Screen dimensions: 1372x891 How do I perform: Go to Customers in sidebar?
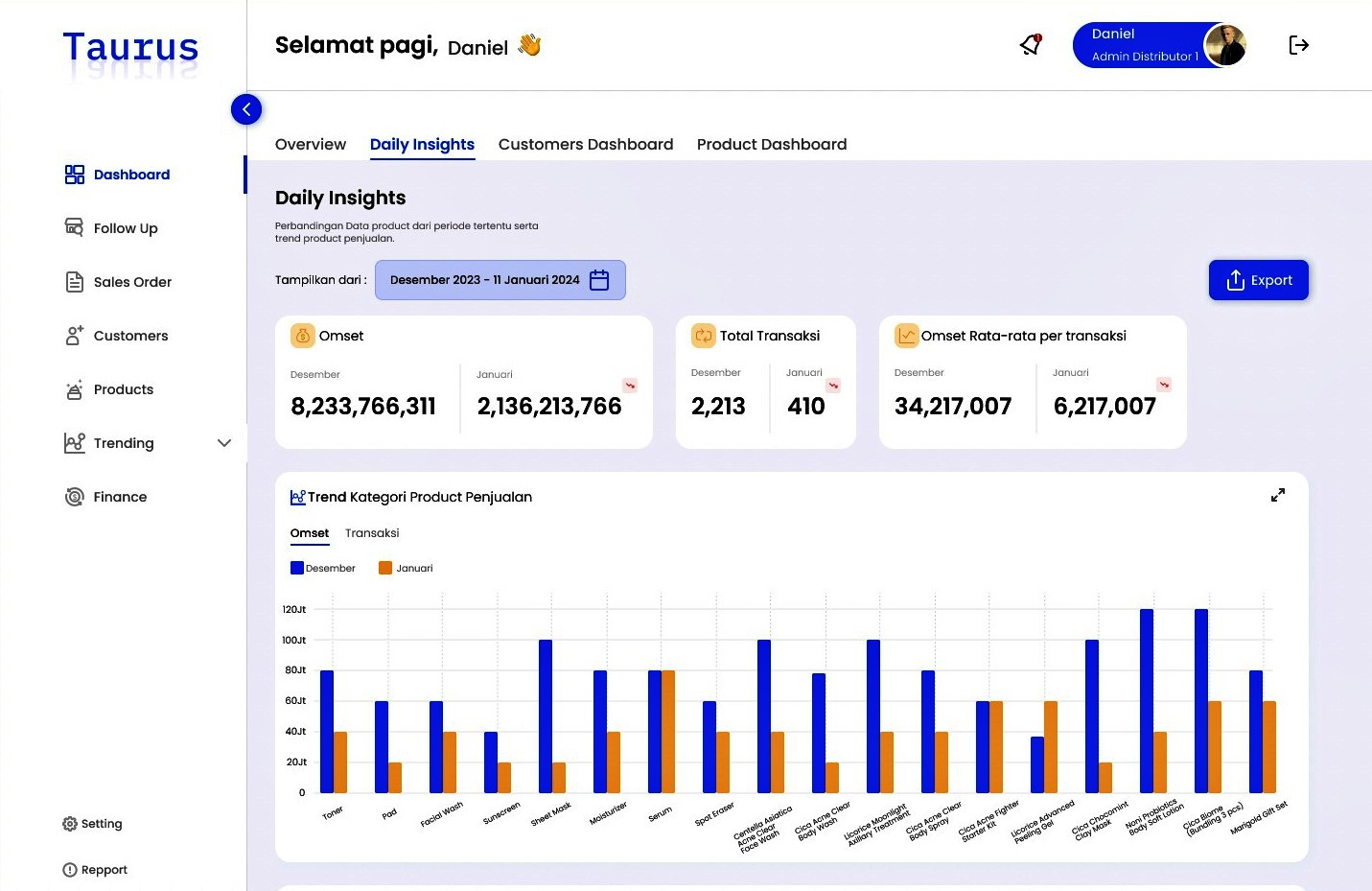(130, 336)
